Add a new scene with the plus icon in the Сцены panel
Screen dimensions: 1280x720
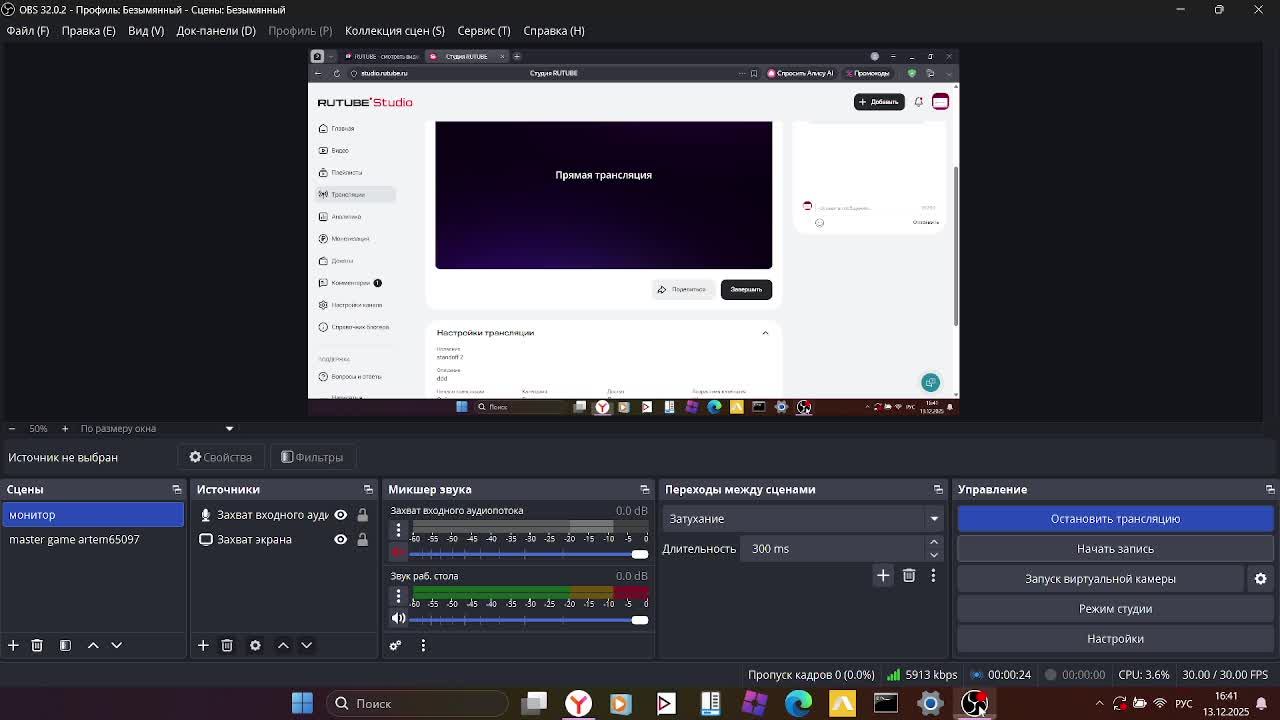coord(13,645)
